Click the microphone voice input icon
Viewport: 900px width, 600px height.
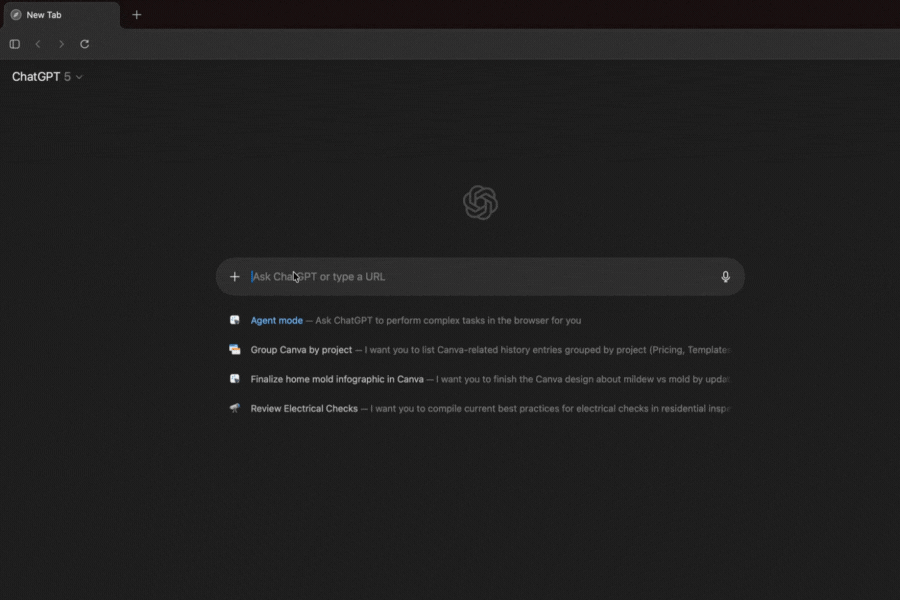[x=726, y=277]
